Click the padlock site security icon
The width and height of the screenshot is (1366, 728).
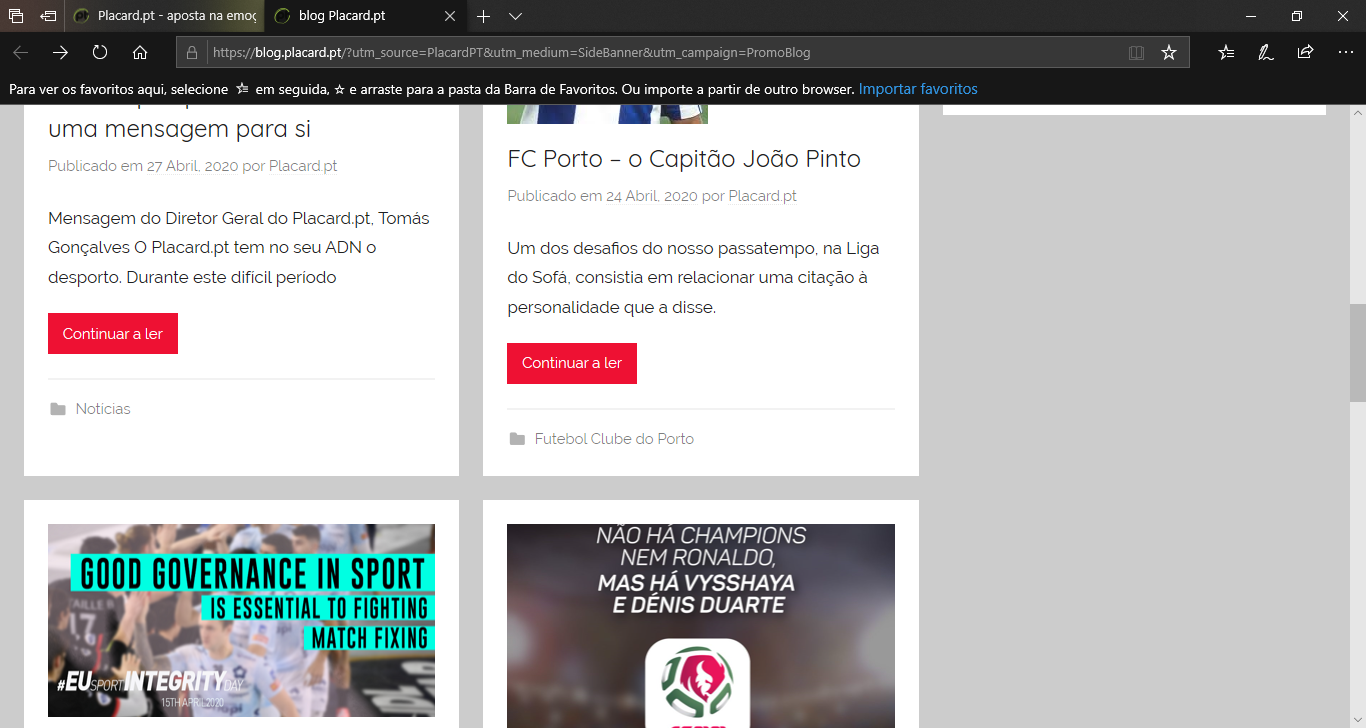point(193,52)
